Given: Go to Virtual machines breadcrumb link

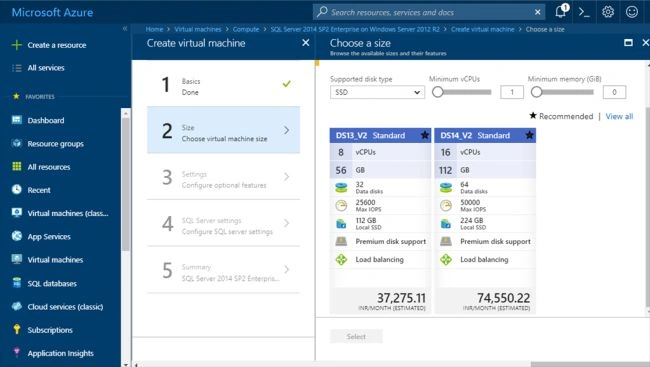Looking at the screenshot, I should [x=198, y=29].
